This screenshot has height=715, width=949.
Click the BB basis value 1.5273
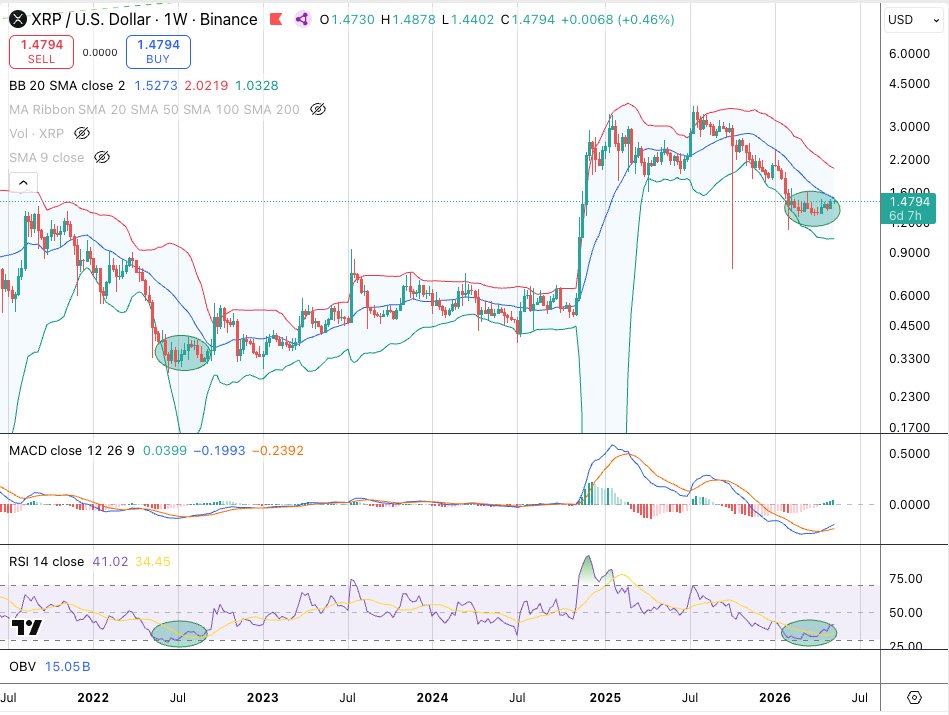[156, 85]
